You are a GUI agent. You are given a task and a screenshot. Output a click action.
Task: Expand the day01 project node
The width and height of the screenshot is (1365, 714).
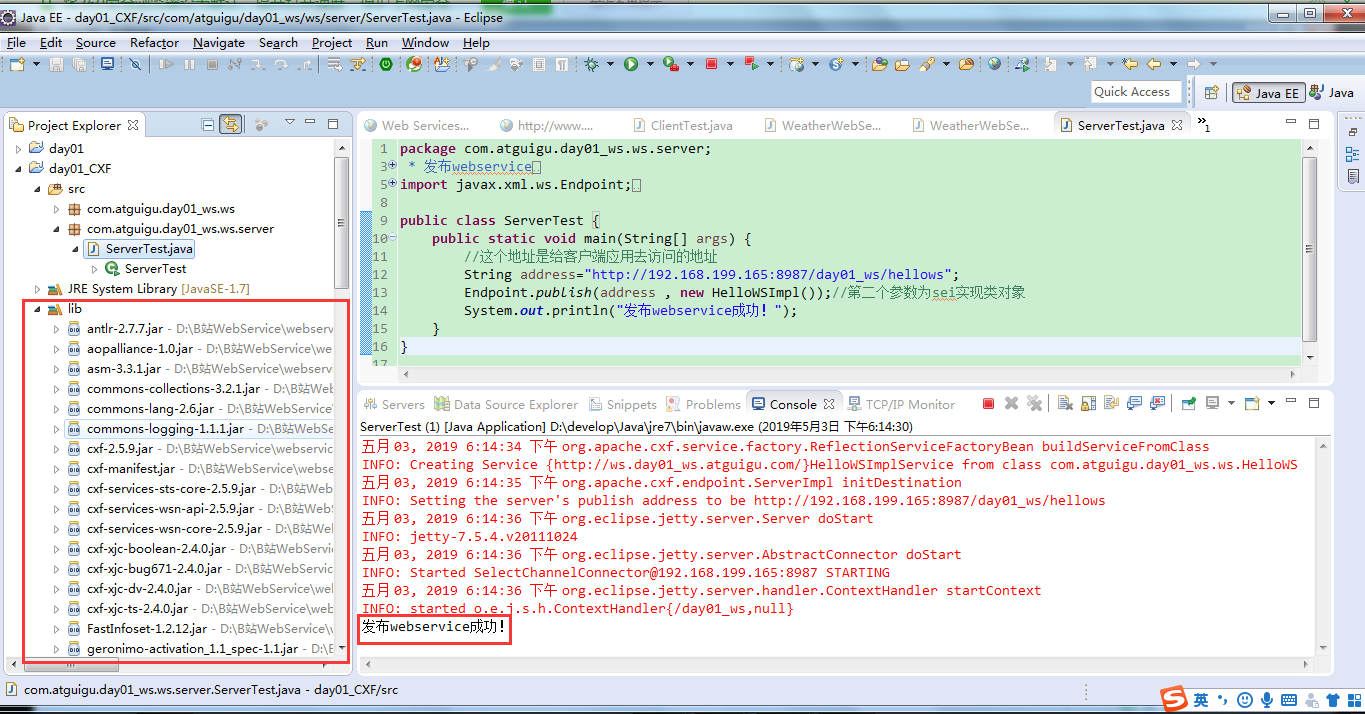(17, 148)
